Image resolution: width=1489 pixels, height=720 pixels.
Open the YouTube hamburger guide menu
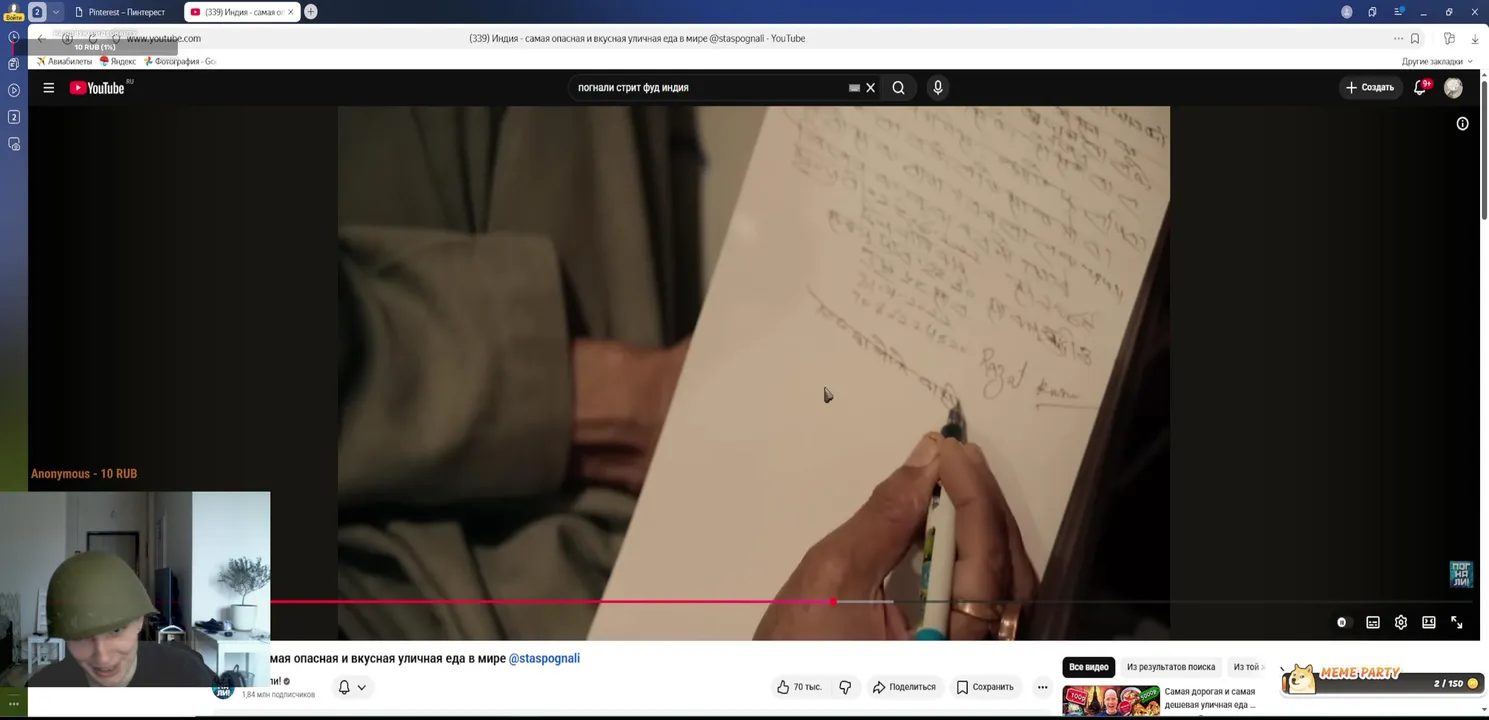click(48, 88)
